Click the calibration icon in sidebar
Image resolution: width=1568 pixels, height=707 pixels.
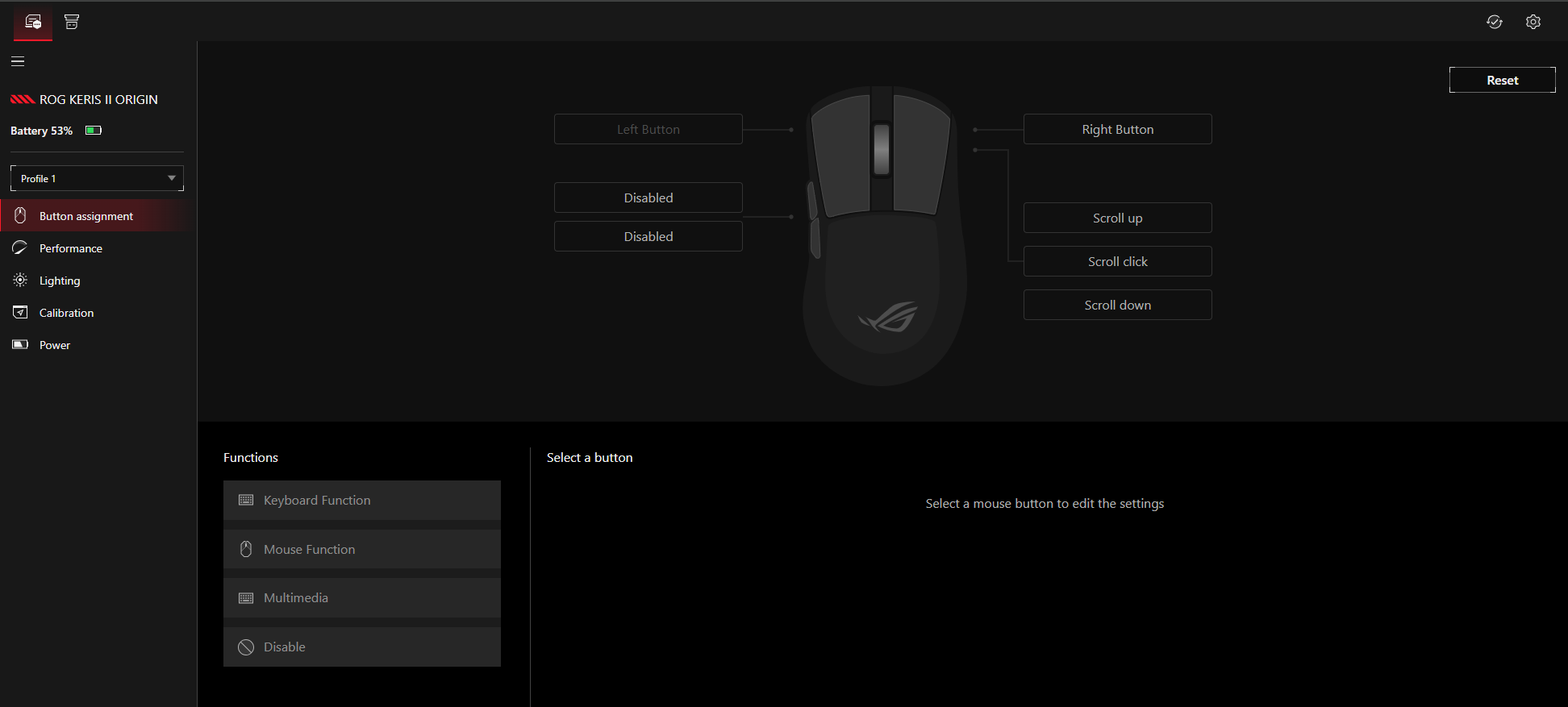point(20,312)
